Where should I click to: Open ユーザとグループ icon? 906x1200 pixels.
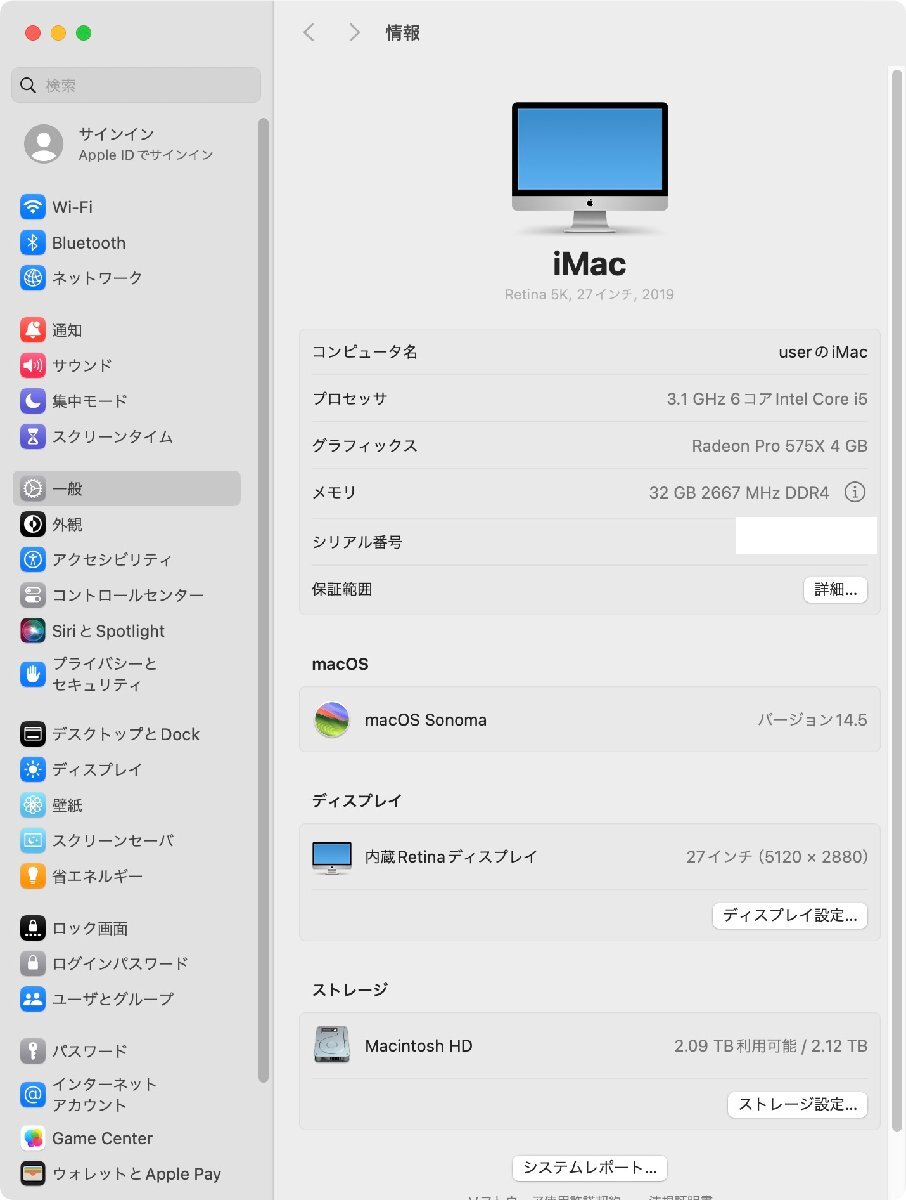[33, 999]
